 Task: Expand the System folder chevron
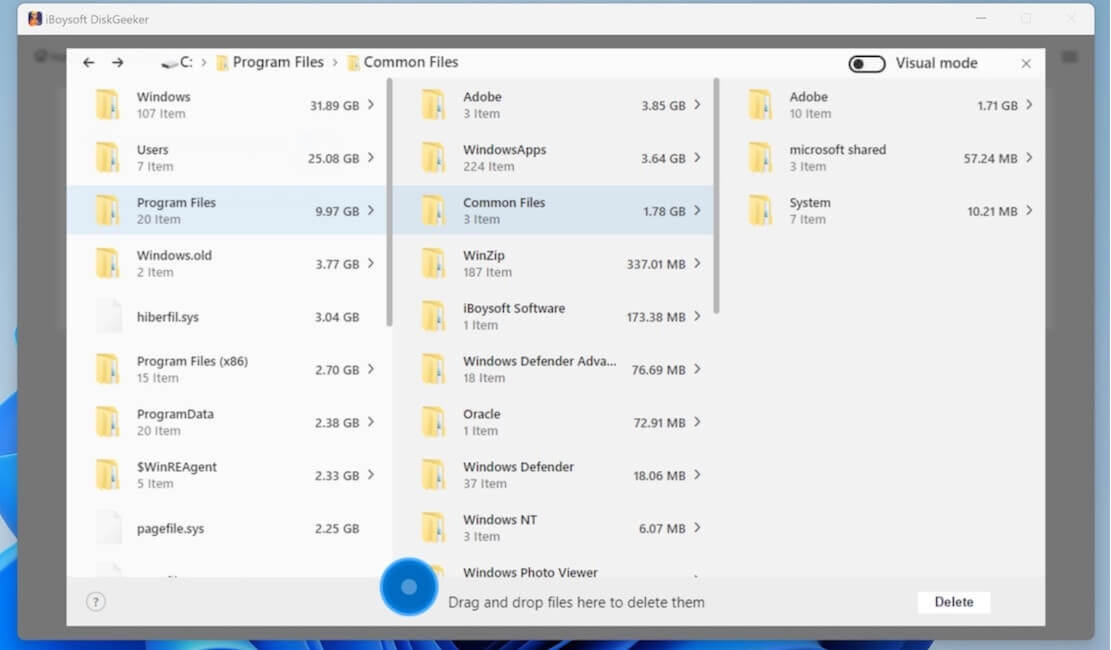[1029, 211]
